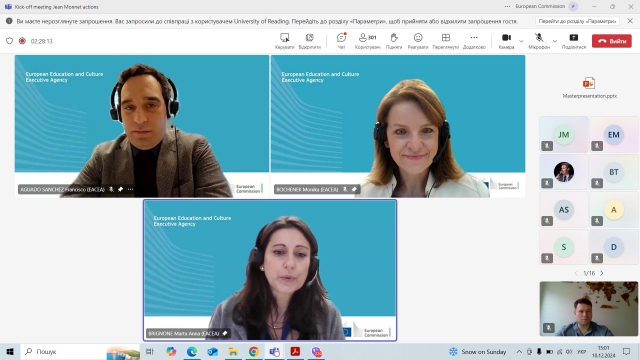
Task: Open the view layout options
Action: tap(445, 41)
